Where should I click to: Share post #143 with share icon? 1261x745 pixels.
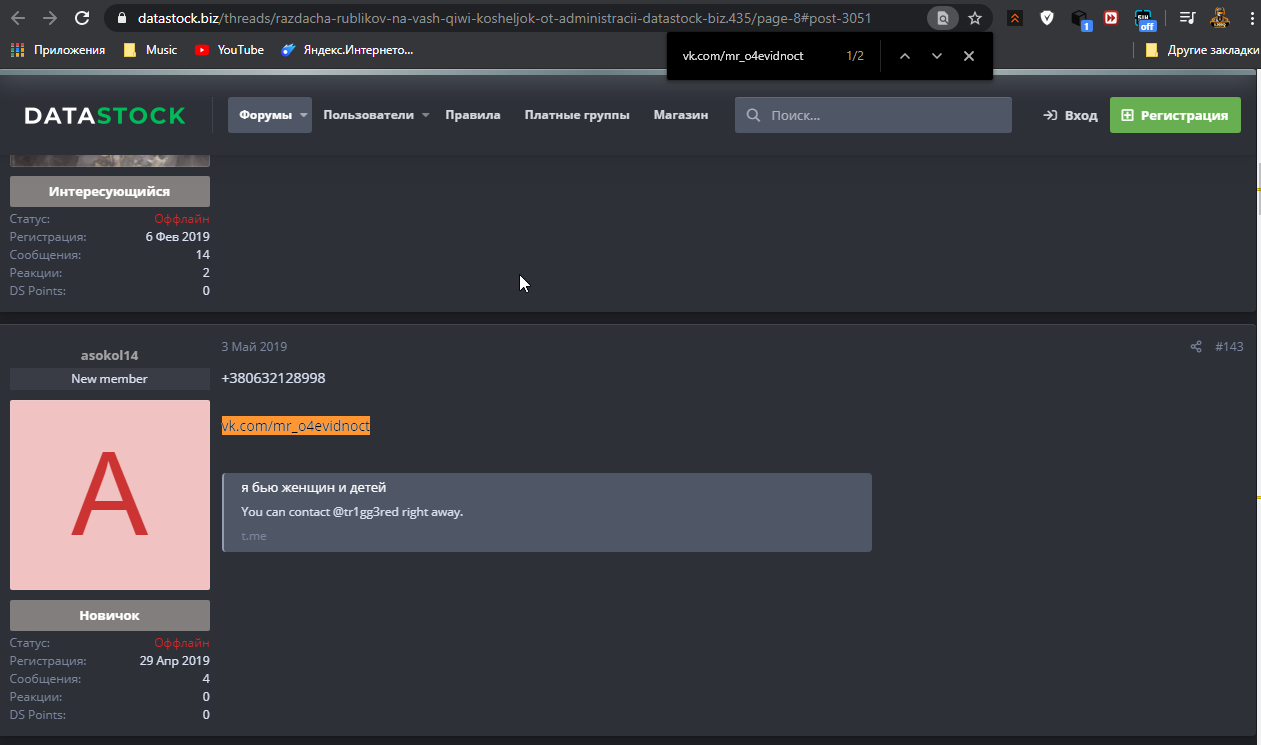[x=1196, y=347]
